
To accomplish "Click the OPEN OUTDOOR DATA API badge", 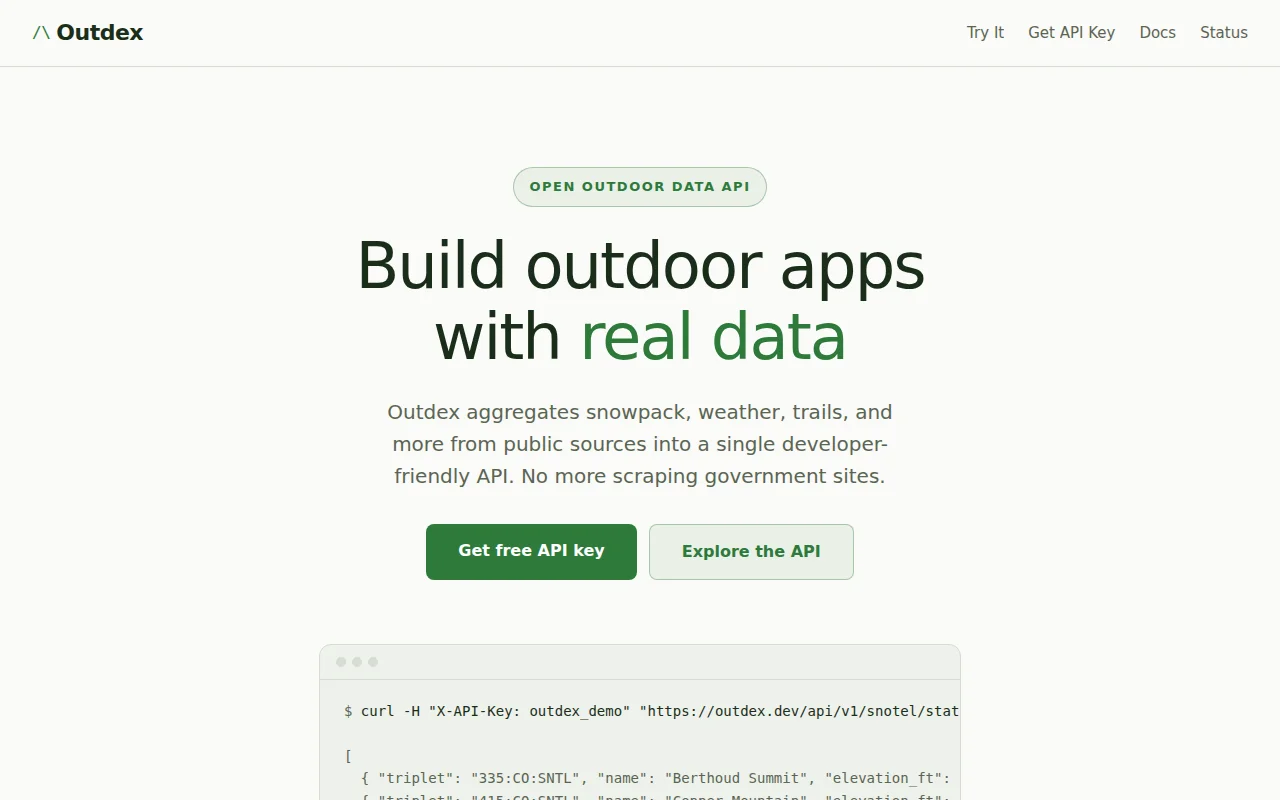I will tap(640, 187).
